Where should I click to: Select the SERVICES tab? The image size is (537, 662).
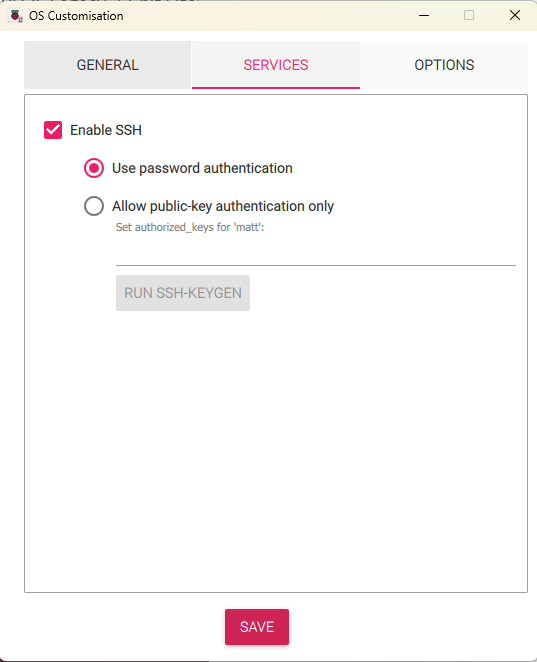point(276,65)
